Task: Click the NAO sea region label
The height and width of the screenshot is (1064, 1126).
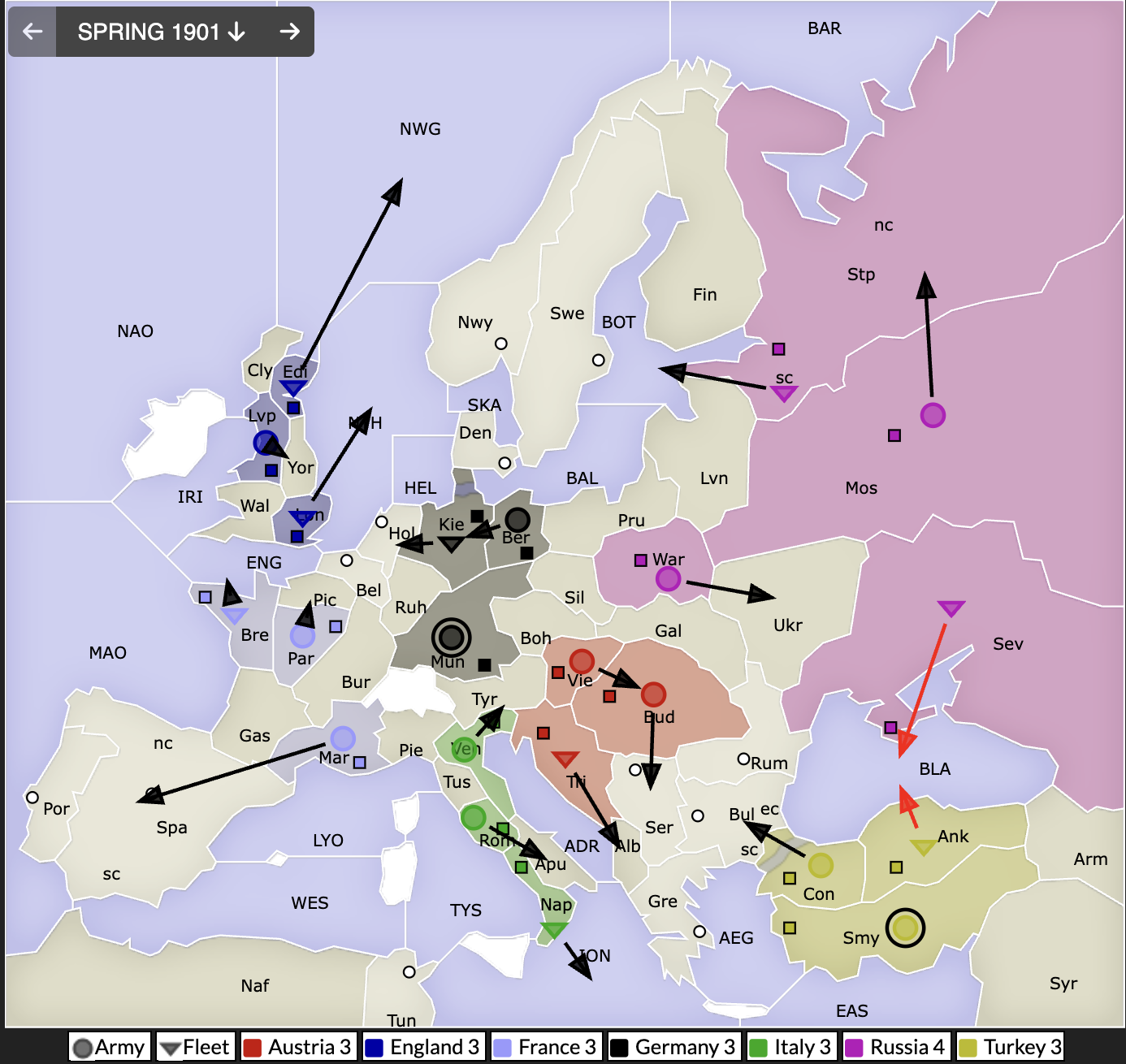Action: pyautogui.click(x=135, y=331)
